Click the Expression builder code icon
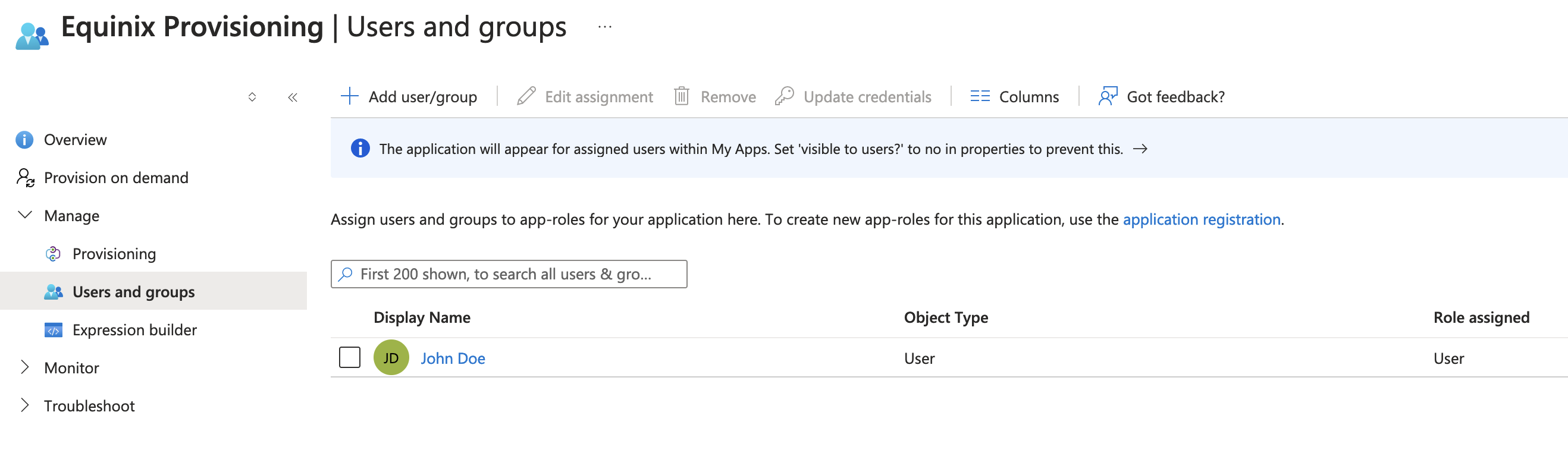 click(x=54, y=330)
